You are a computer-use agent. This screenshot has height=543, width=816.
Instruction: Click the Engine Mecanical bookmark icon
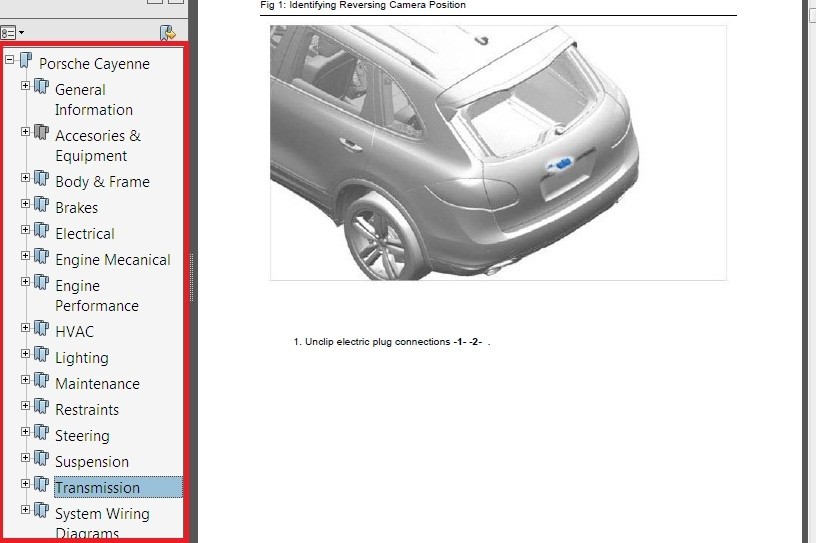[x=42, y=256]
